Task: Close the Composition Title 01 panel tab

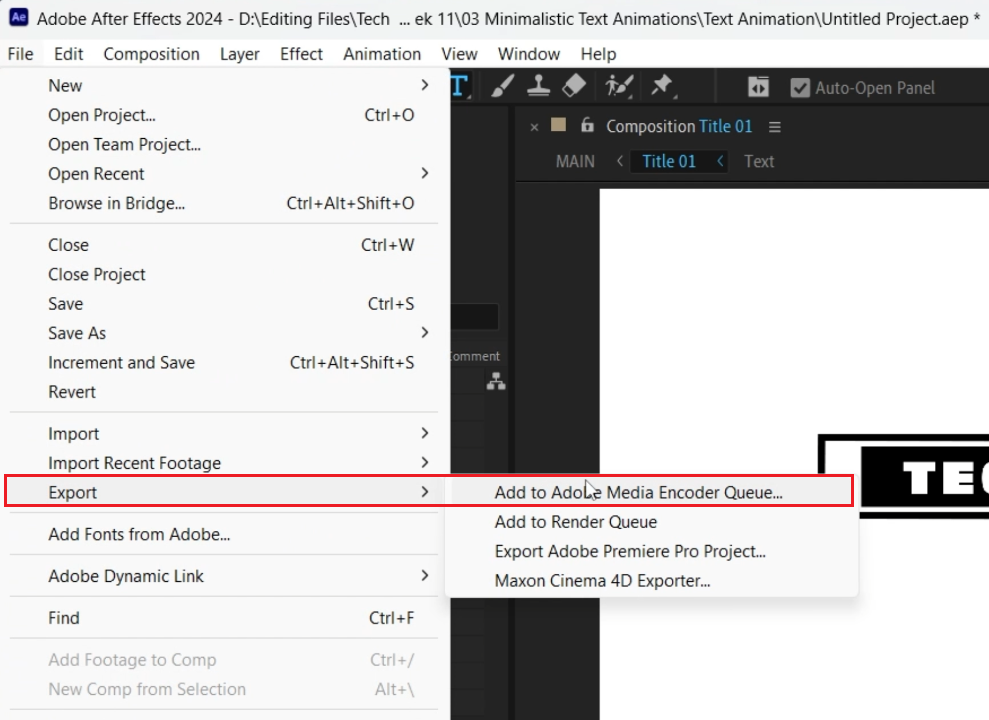Action: pos(534,127)
